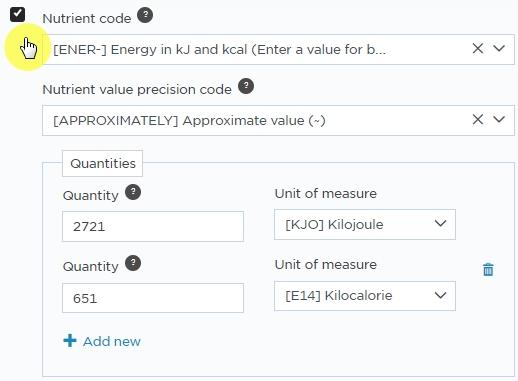Image resolution: width=518 pixels, height=381 pixels.
Task: Show help icon beside second Quantity label
Action: pyautogui.click(x=133, y=263)
